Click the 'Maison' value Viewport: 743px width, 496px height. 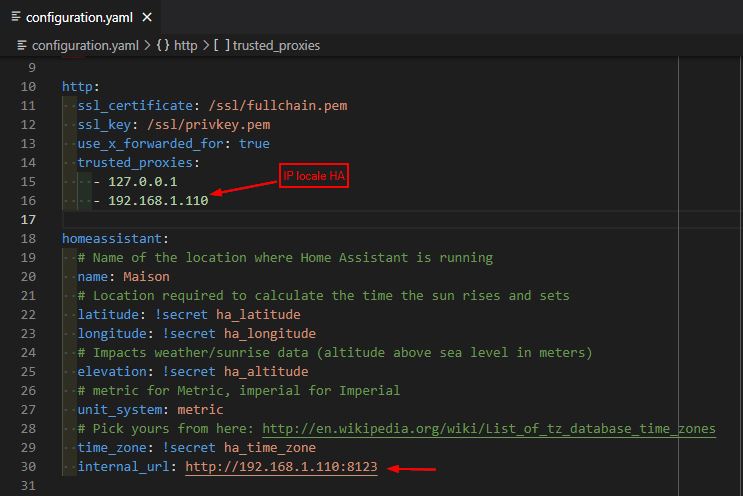click(x=146, y=277)
